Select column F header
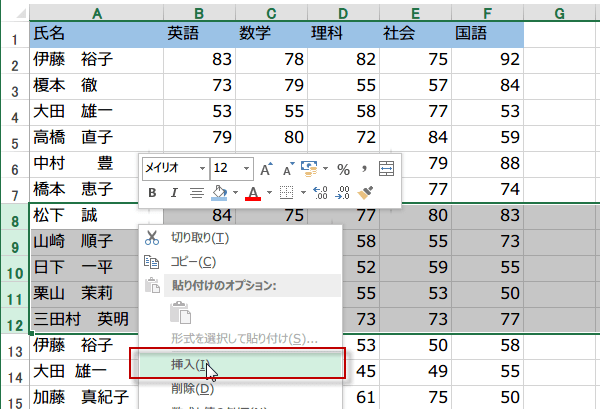 coord(487,14)
